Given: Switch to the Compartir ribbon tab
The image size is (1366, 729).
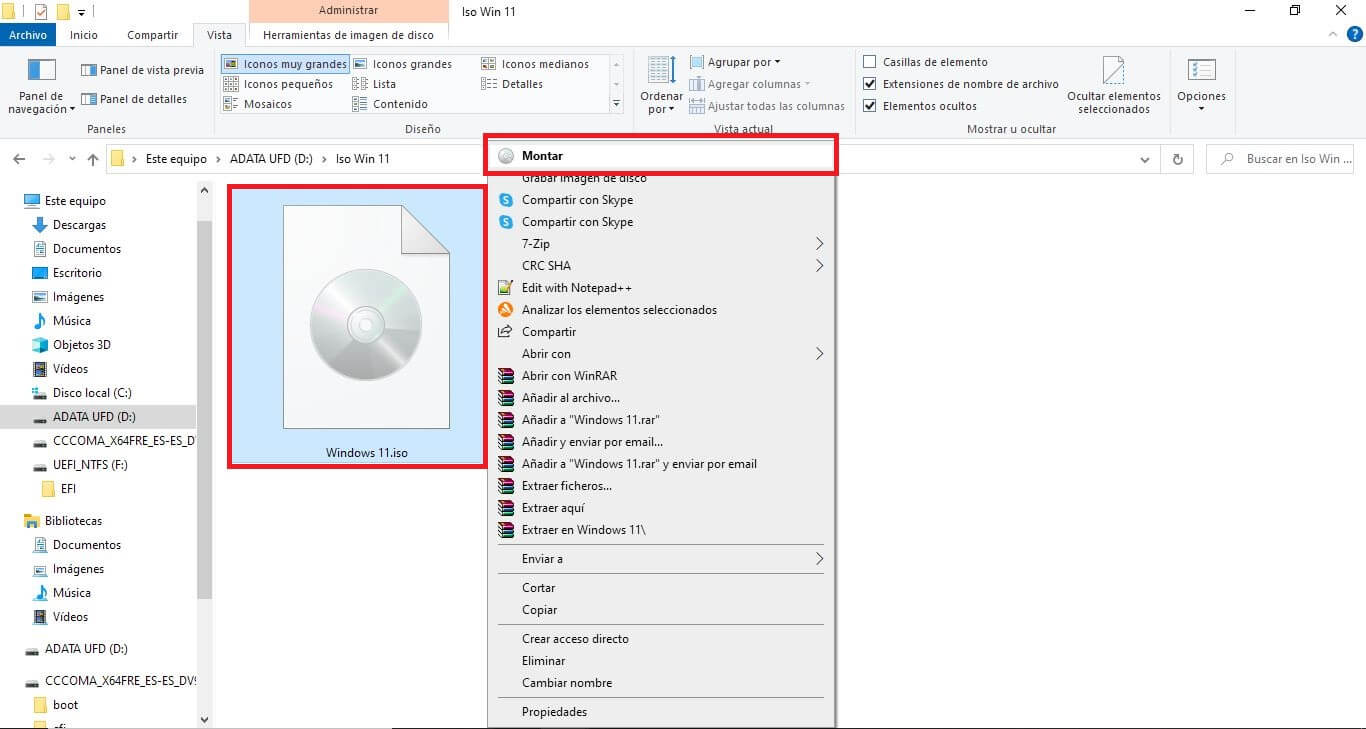Looking at the screenshot, I should tap(152, 35).
